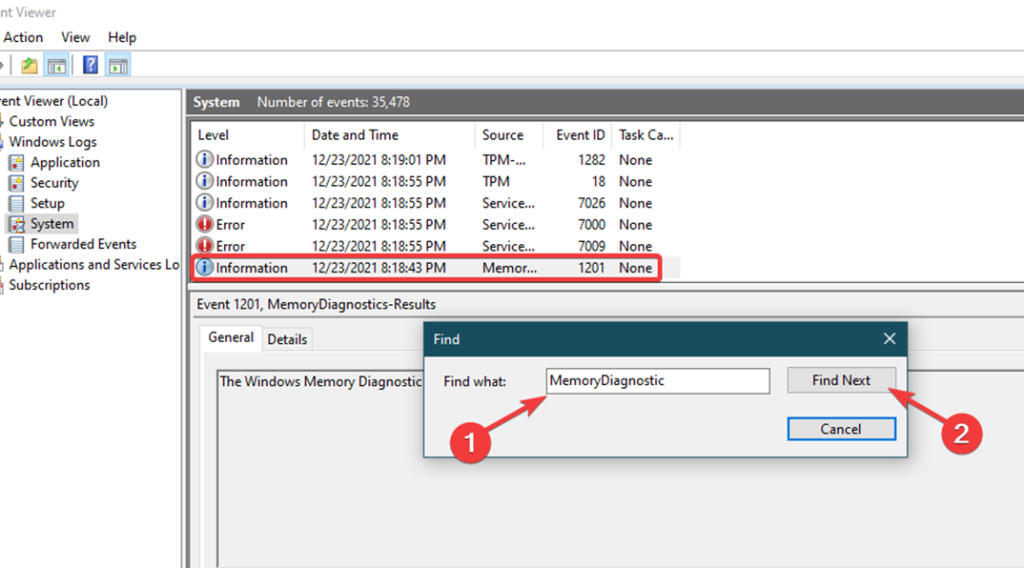The image size is (1024, 568).
Task: Open the Setup log in the tree
Action: (47, 203)
